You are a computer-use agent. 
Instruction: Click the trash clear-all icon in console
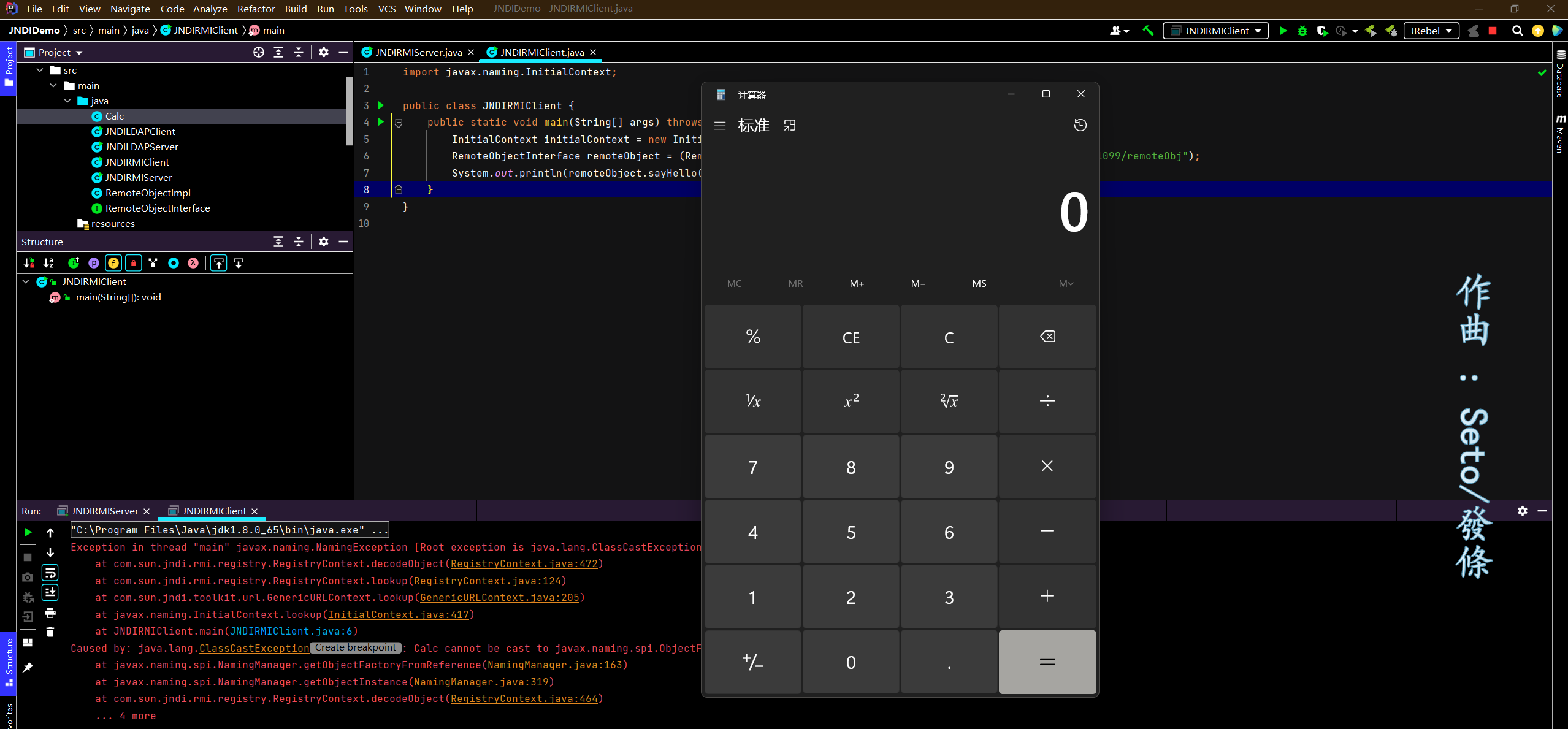[x=50, y=632]
